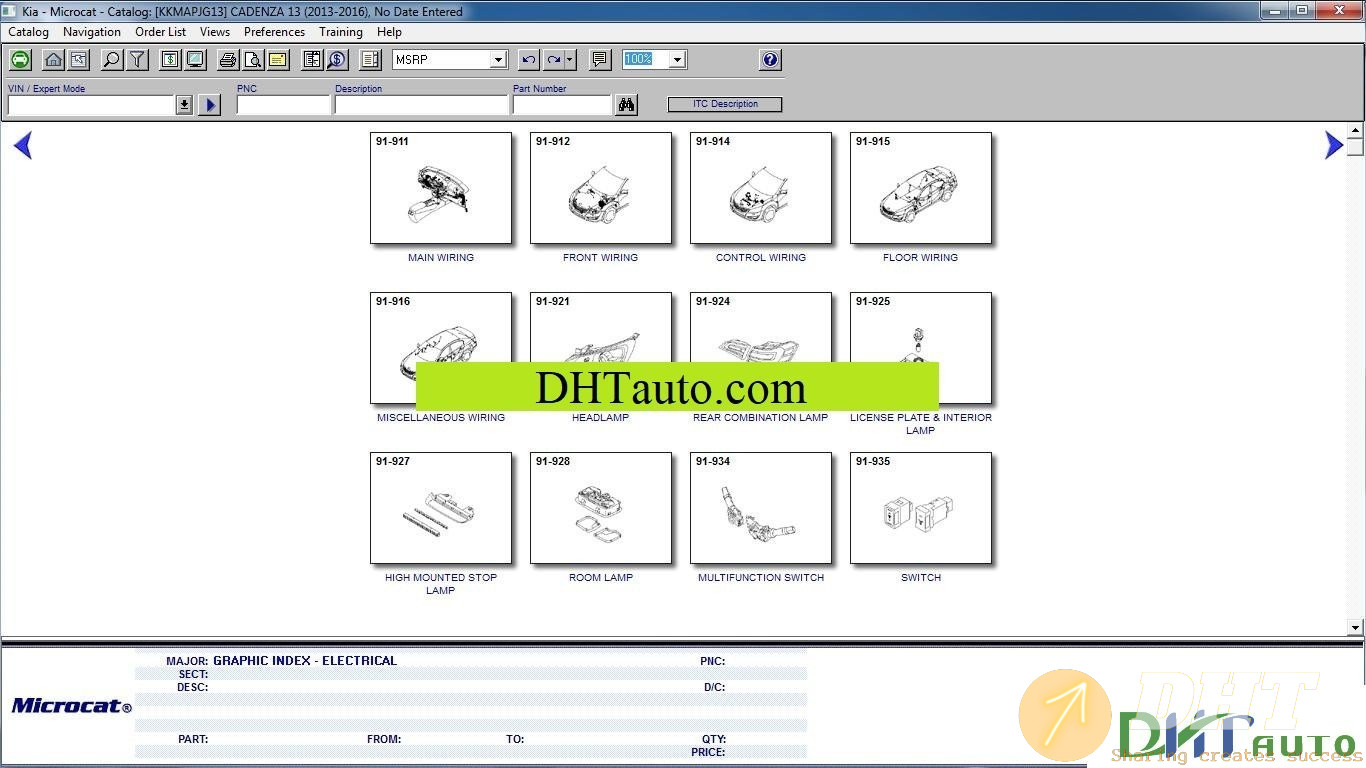The height and width of the screenshot is (768, 1366).
Task: Click the dollar sign pricing icon
Action: coord(170,60)
